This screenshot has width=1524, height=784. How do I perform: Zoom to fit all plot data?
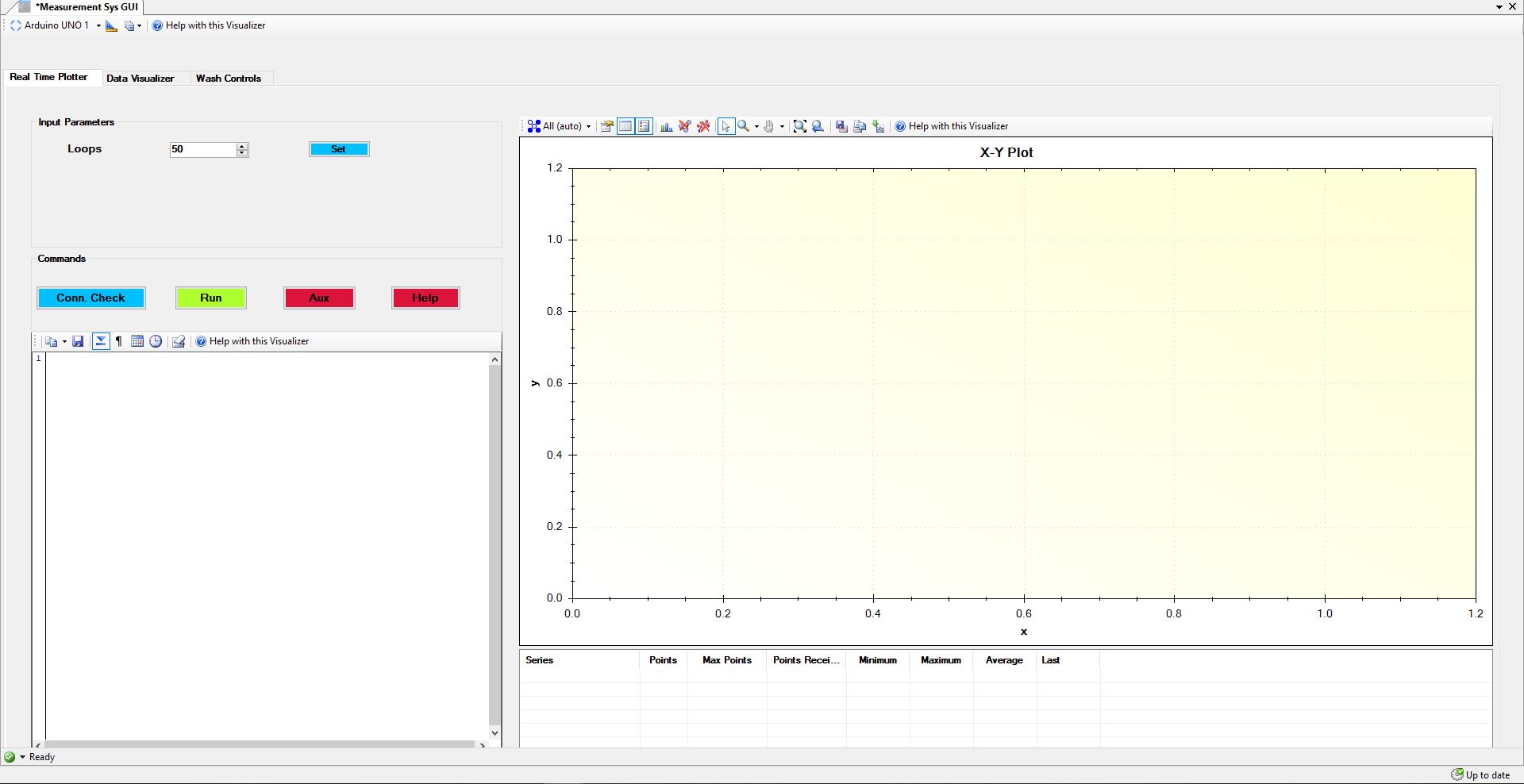(800, 126)
